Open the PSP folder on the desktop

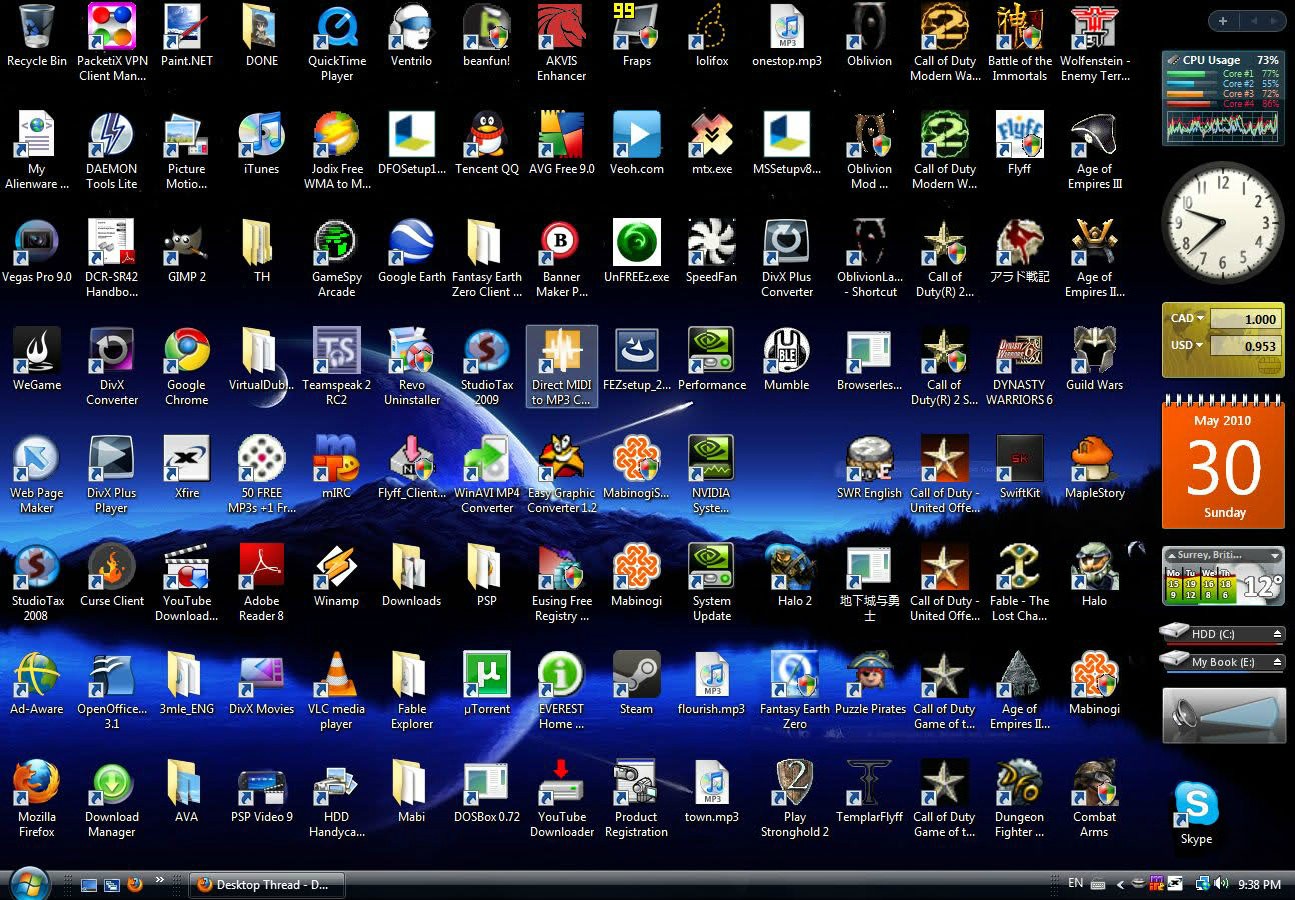pyautogui.click(x=487, y=577)
